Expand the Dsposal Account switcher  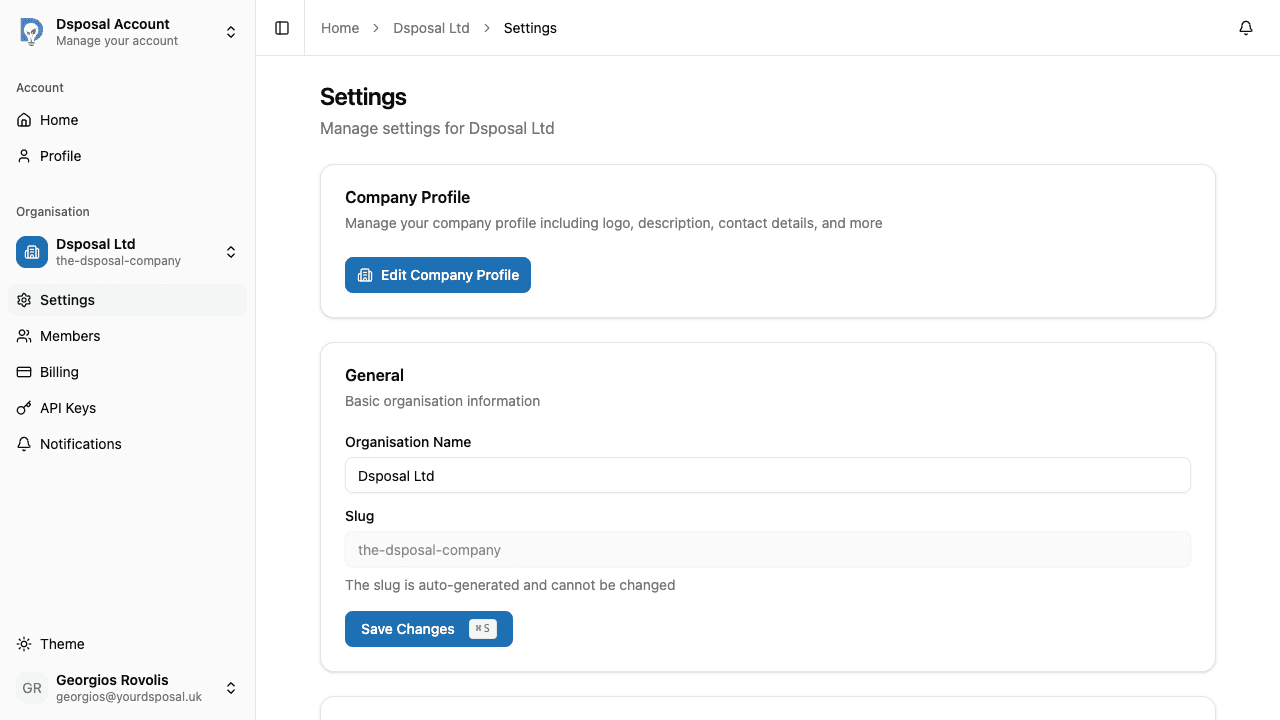tap(231, 31)
